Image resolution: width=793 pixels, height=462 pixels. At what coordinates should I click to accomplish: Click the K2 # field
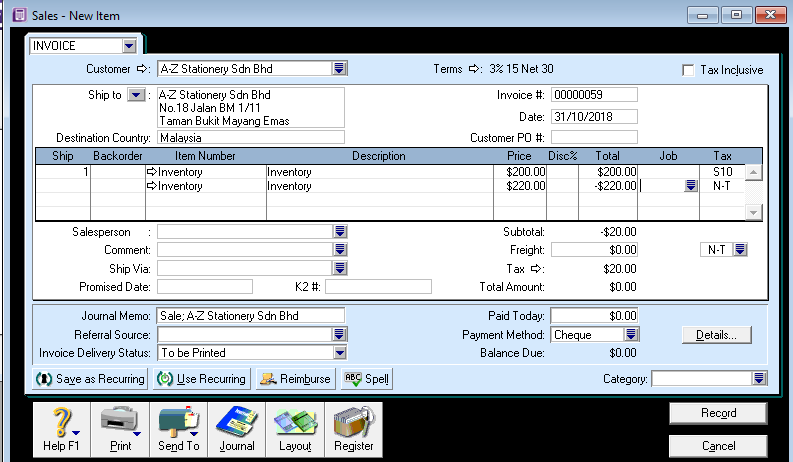click(x=378, y=287)
